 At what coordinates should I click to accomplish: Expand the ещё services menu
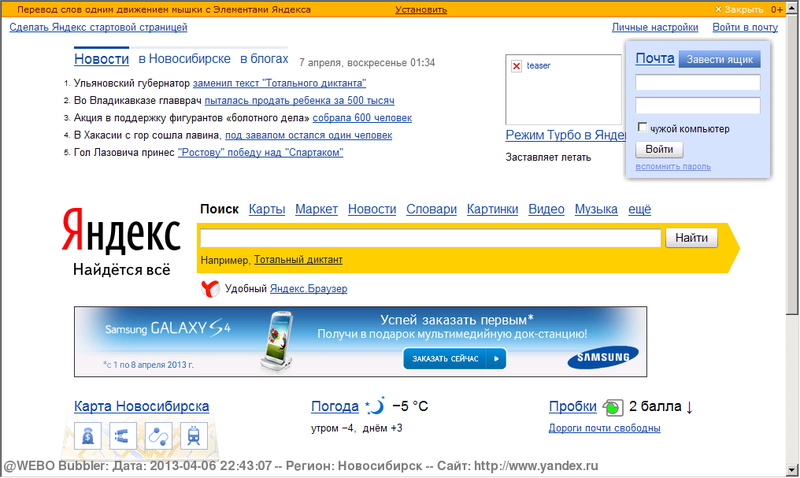639,209
